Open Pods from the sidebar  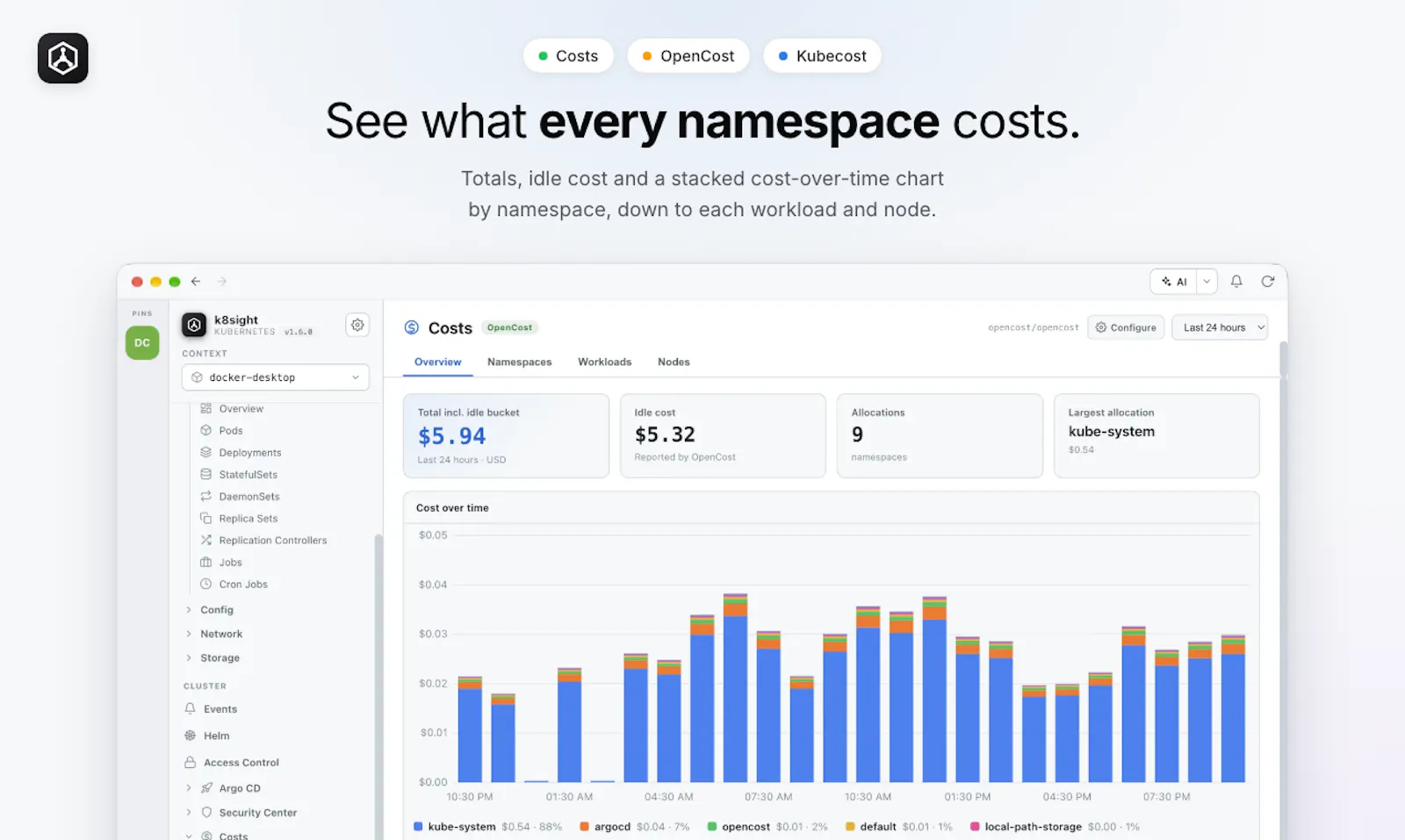tap(231, 430)
